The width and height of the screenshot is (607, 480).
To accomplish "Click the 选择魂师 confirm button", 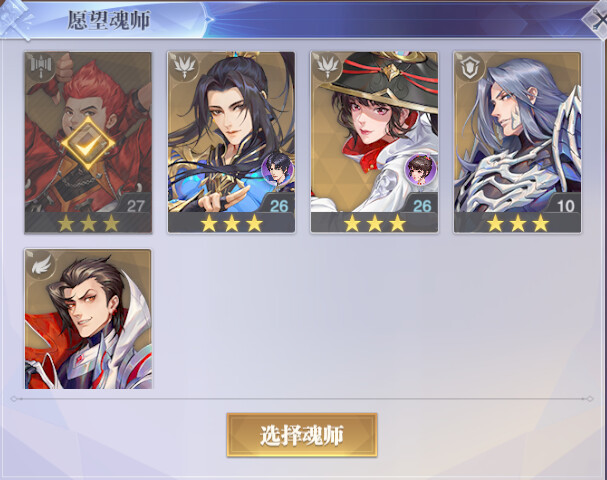I will coord(302,435).
